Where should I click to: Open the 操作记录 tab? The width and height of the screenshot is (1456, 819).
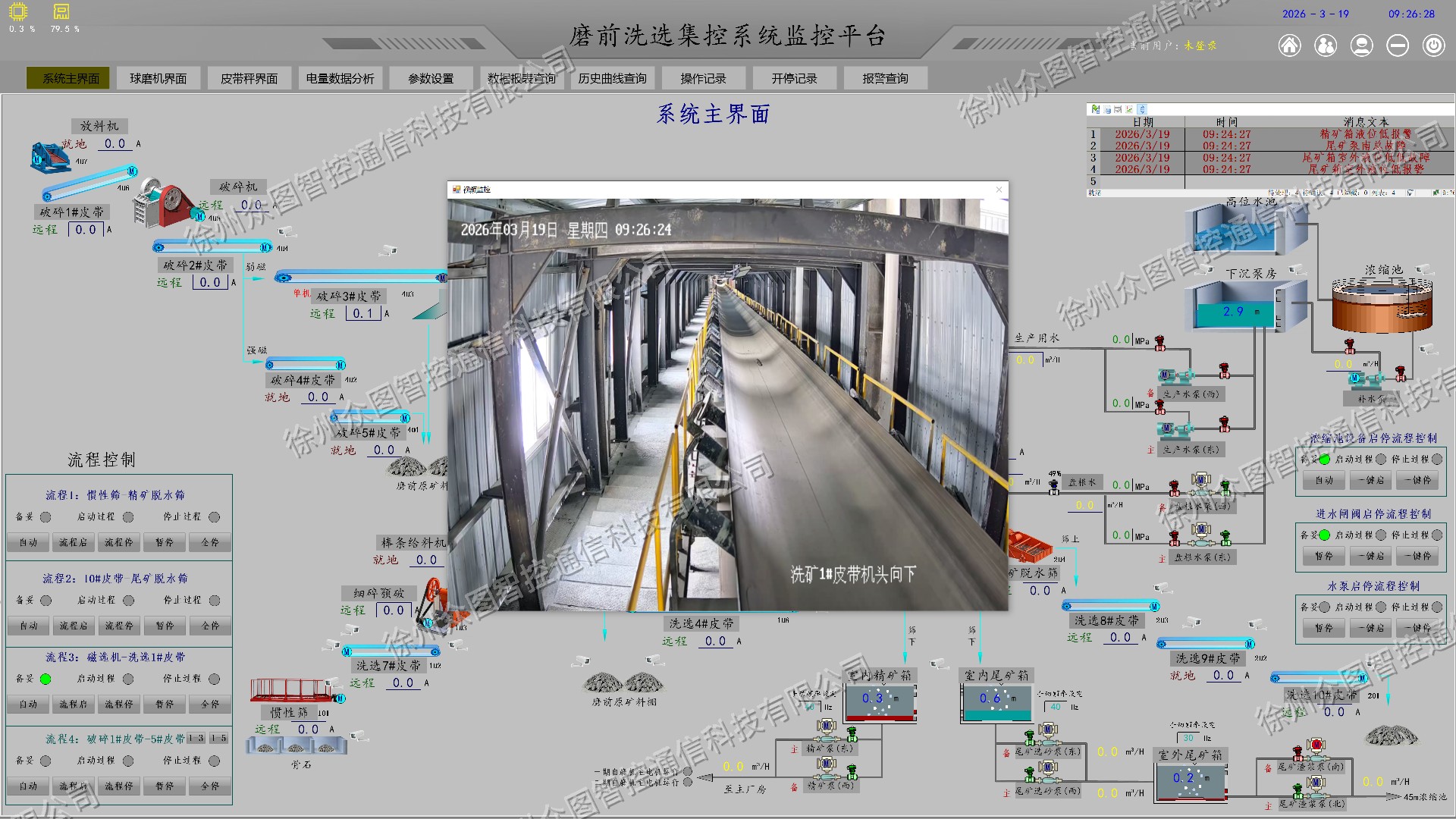(x=703, y=79)
